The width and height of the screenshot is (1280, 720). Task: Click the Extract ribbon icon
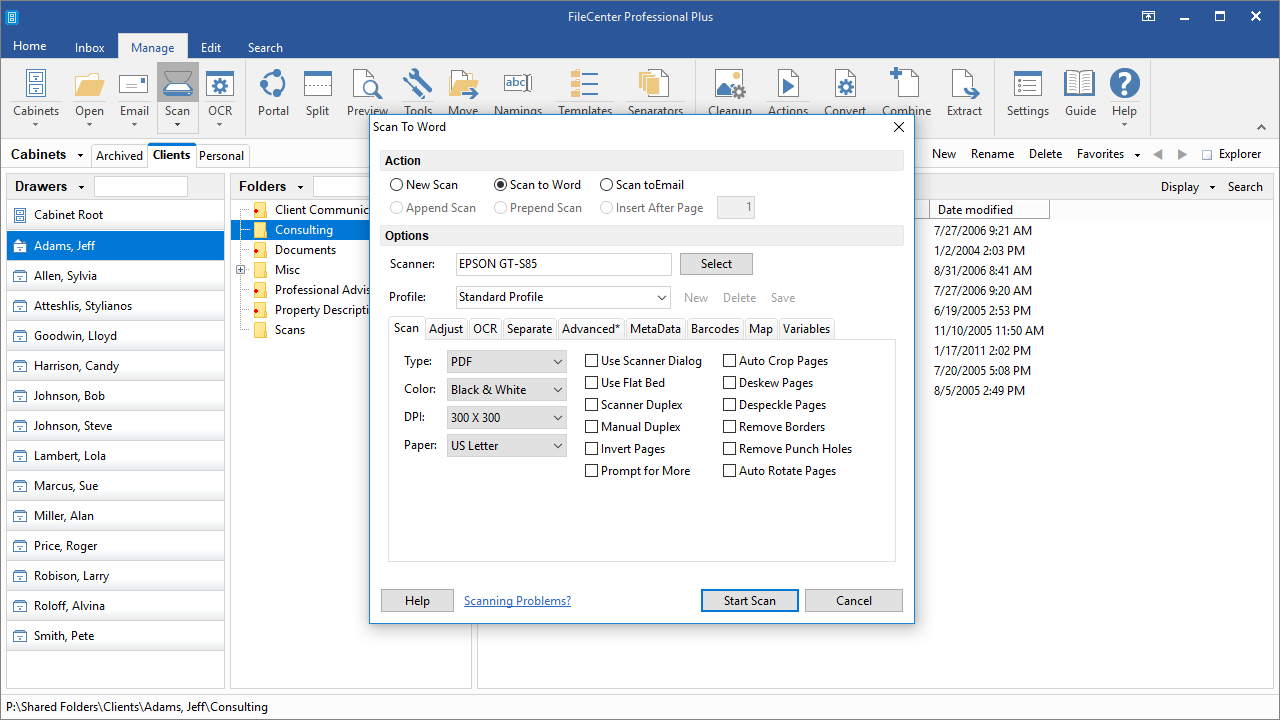[964, 93]
